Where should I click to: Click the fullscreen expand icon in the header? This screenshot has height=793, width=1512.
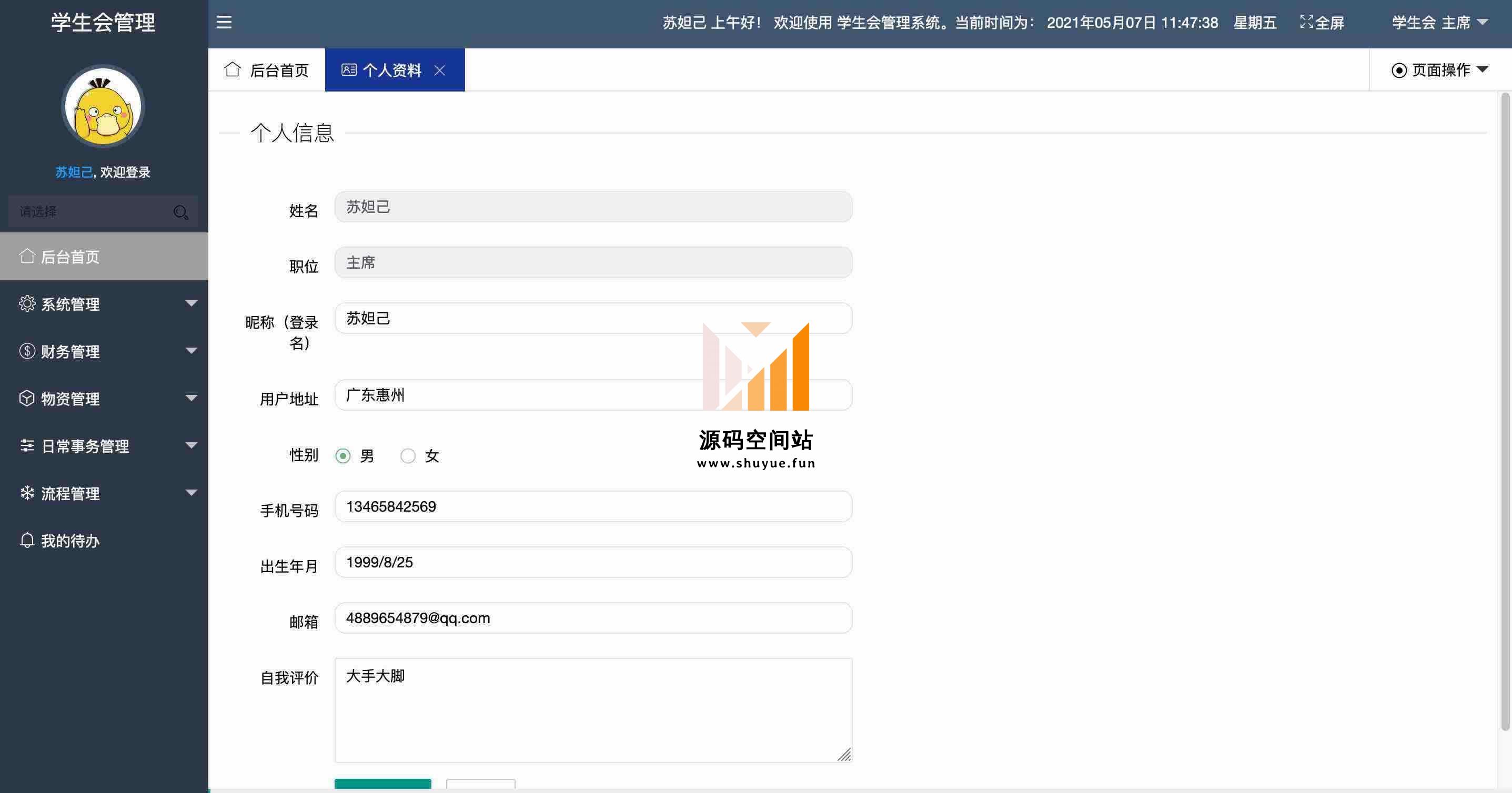point(1306,22)
